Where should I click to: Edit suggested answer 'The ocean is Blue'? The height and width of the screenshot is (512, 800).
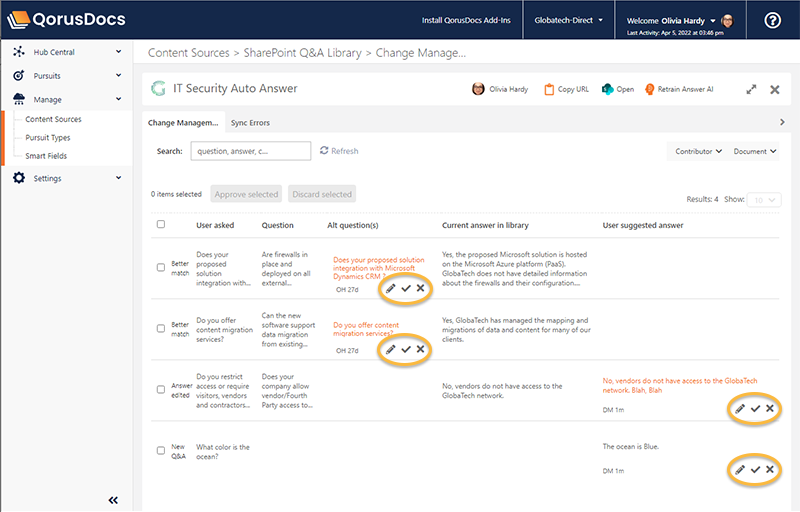click(740, 470)
